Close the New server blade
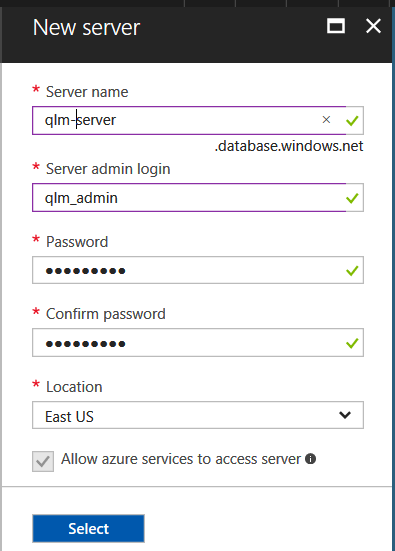The image size is (395, 551). click(x=373, y=26)
